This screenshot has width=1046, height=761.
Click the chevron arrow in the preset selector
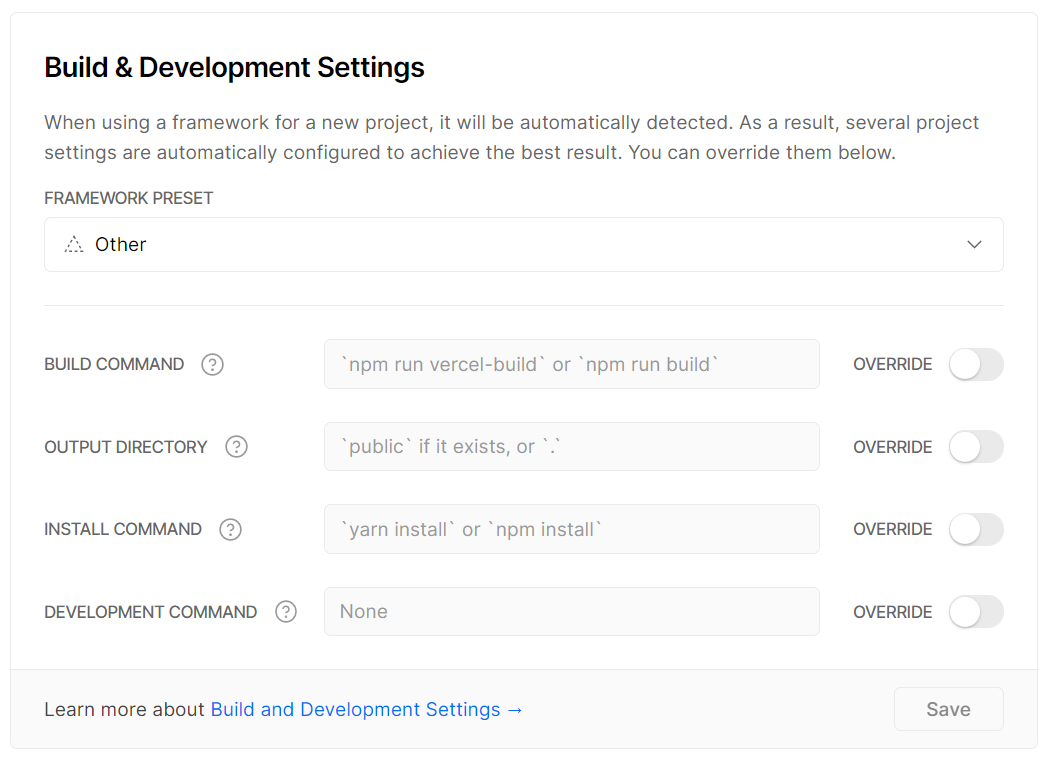click(x=974, y=245)
